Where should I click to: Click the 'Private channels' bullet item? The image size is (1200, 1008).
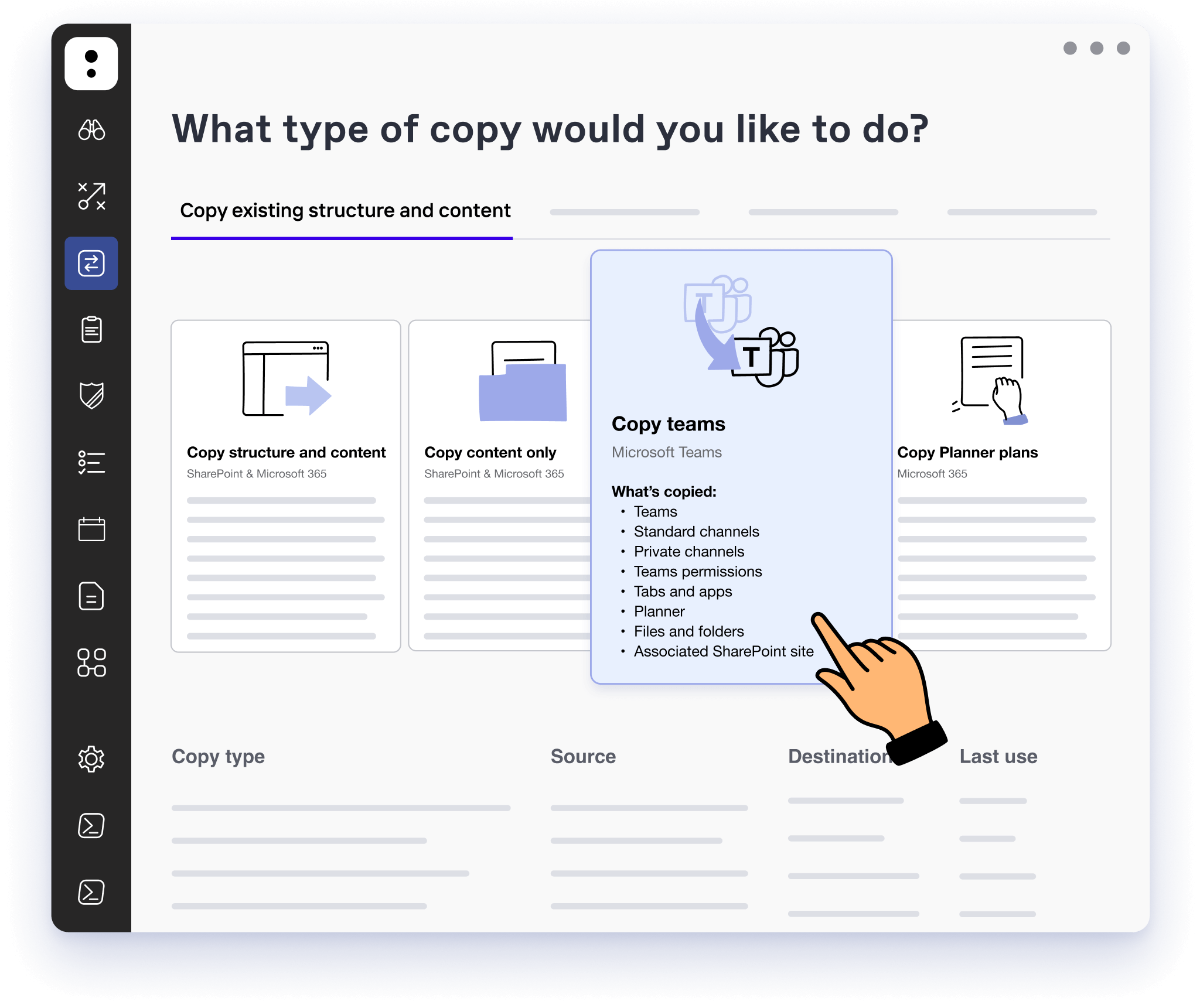tap(689, 552)
